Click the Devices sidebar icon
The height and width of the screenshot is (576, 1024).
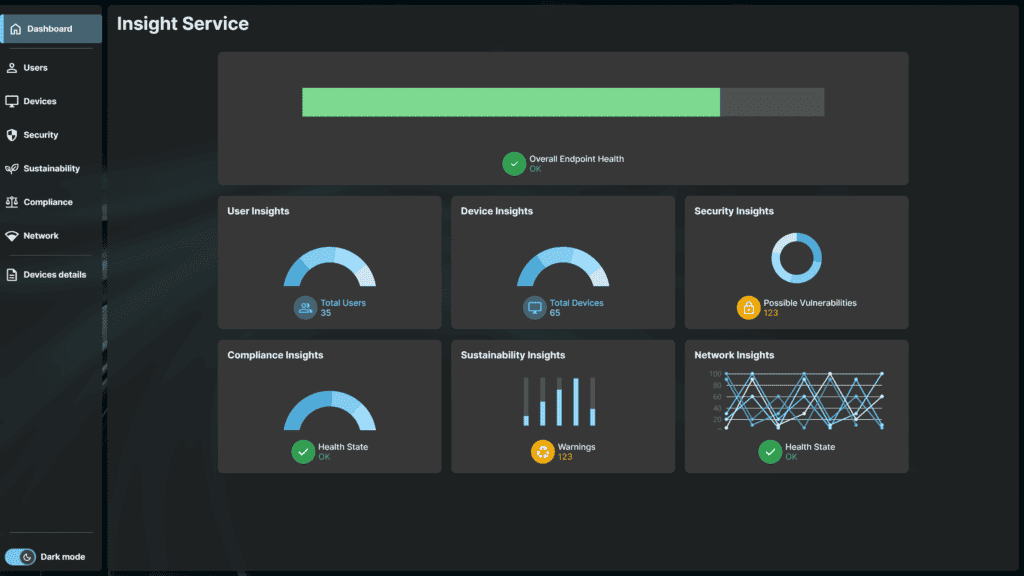click(12, 101)
